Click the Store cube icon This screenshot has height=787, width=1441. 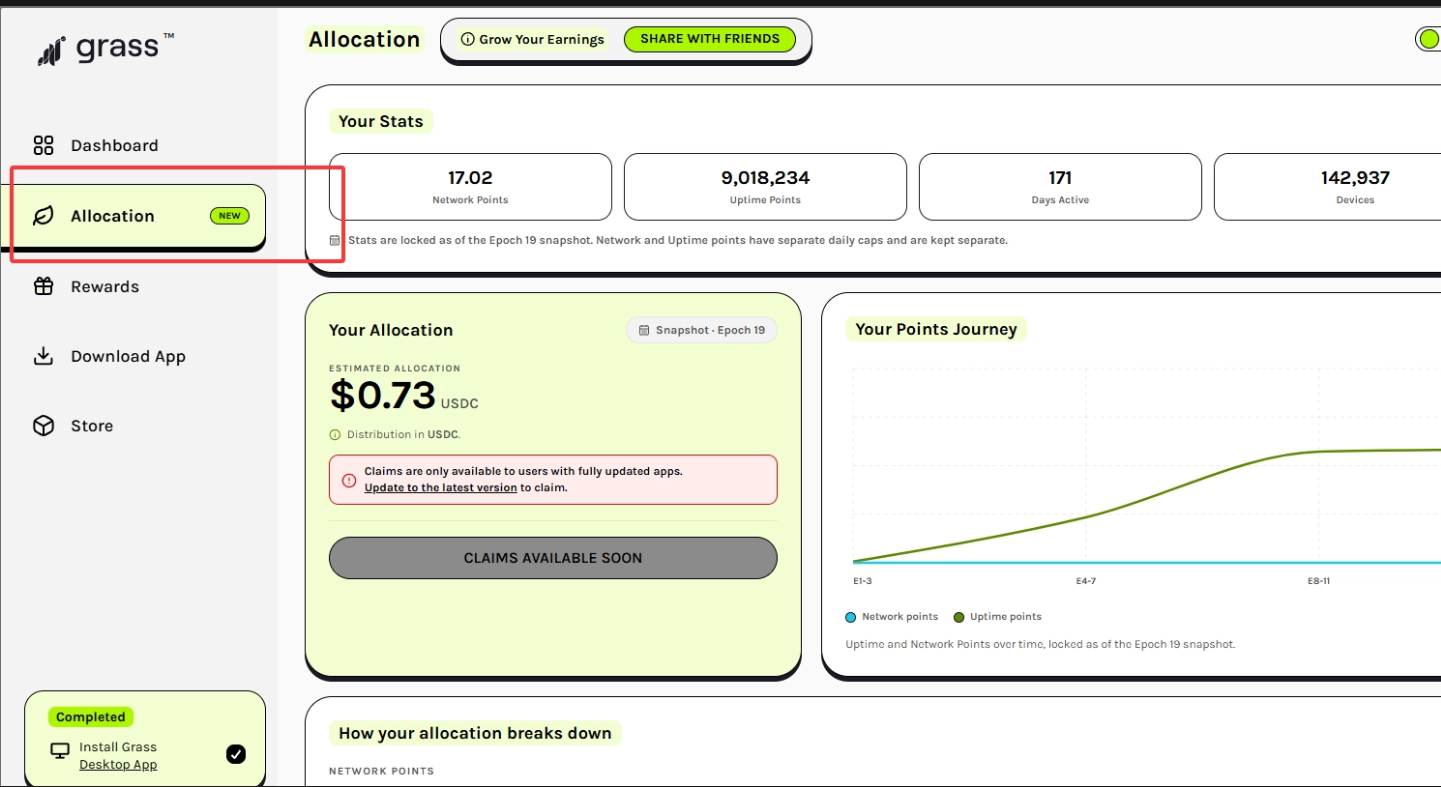pos(43,426)
